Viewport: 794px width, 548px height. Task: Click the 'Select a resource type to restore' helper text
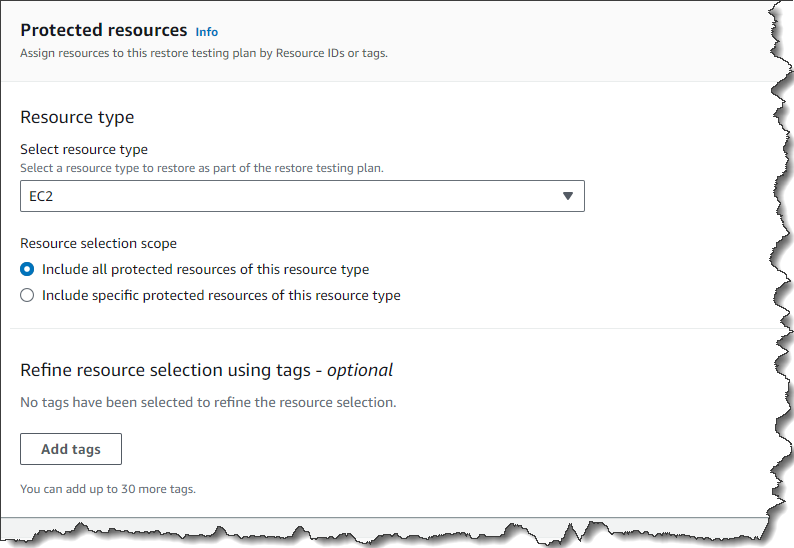[201, 167]
